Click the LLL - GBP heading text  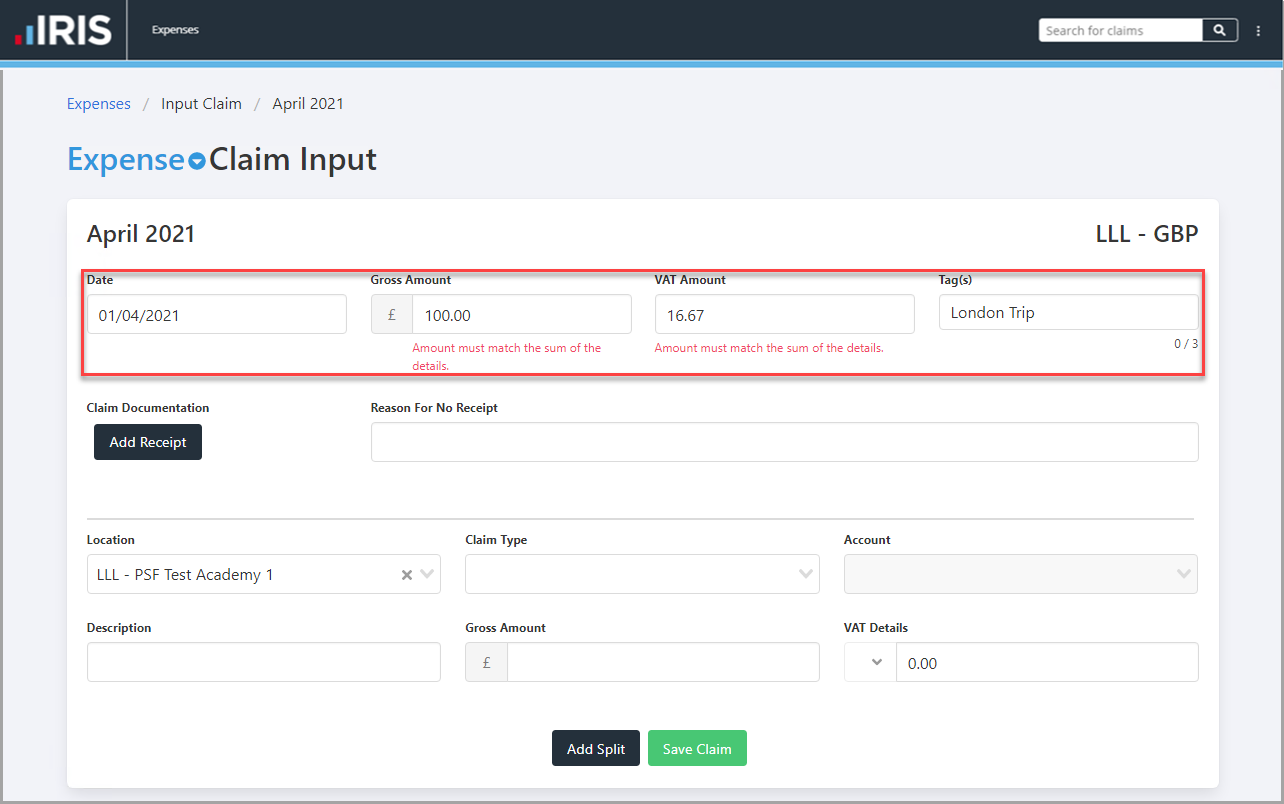pyautogui.click(x=1147, y=234)
